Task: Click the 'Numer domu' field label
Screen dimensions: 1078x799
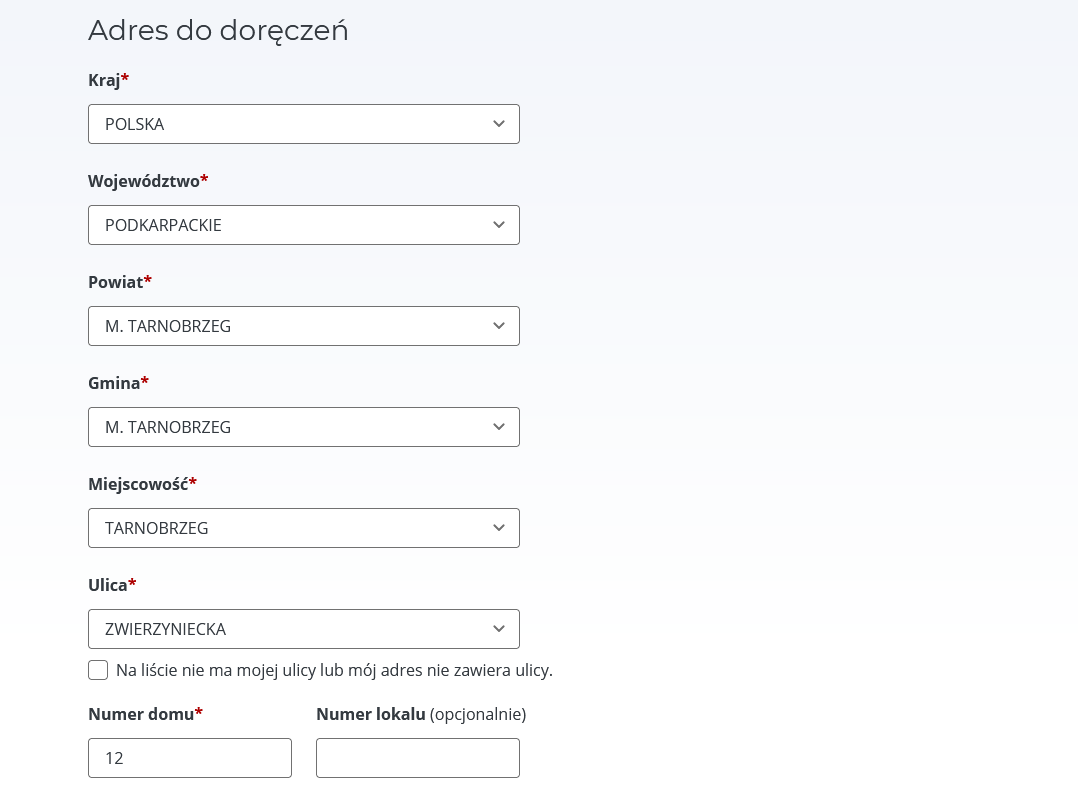Action: click(141, 714)
